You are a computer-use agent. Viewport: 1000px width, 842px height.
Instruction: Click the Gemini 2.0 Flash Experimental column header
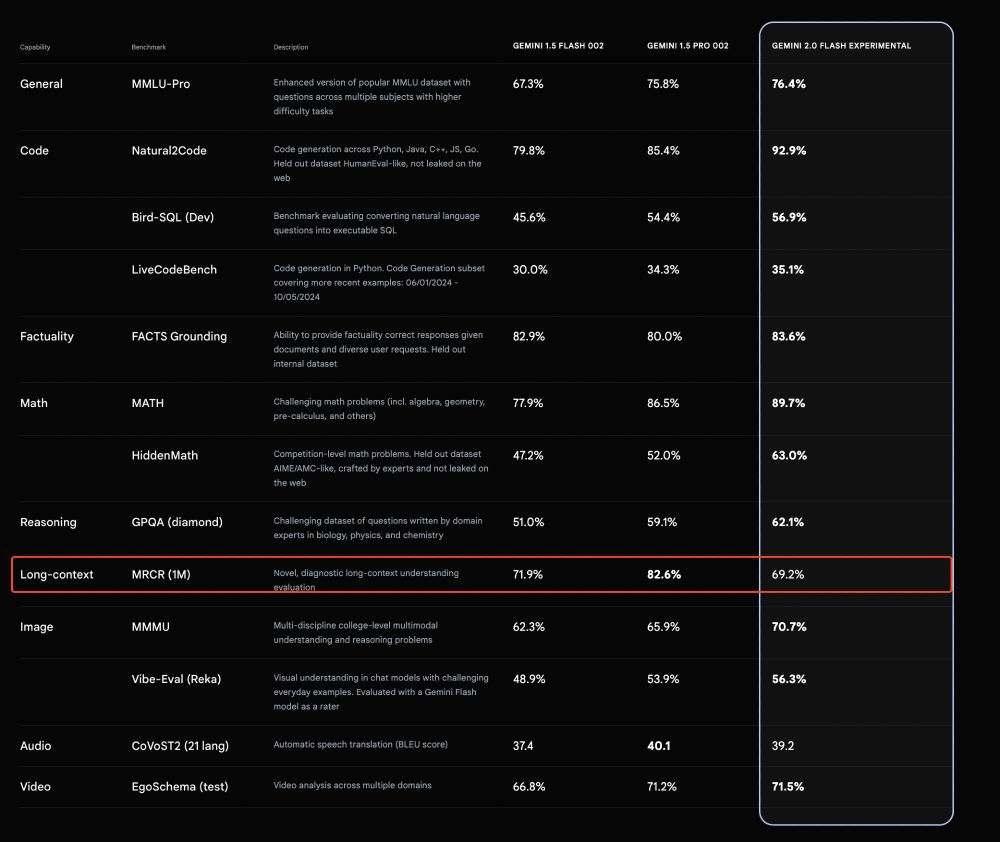[841, 46]
